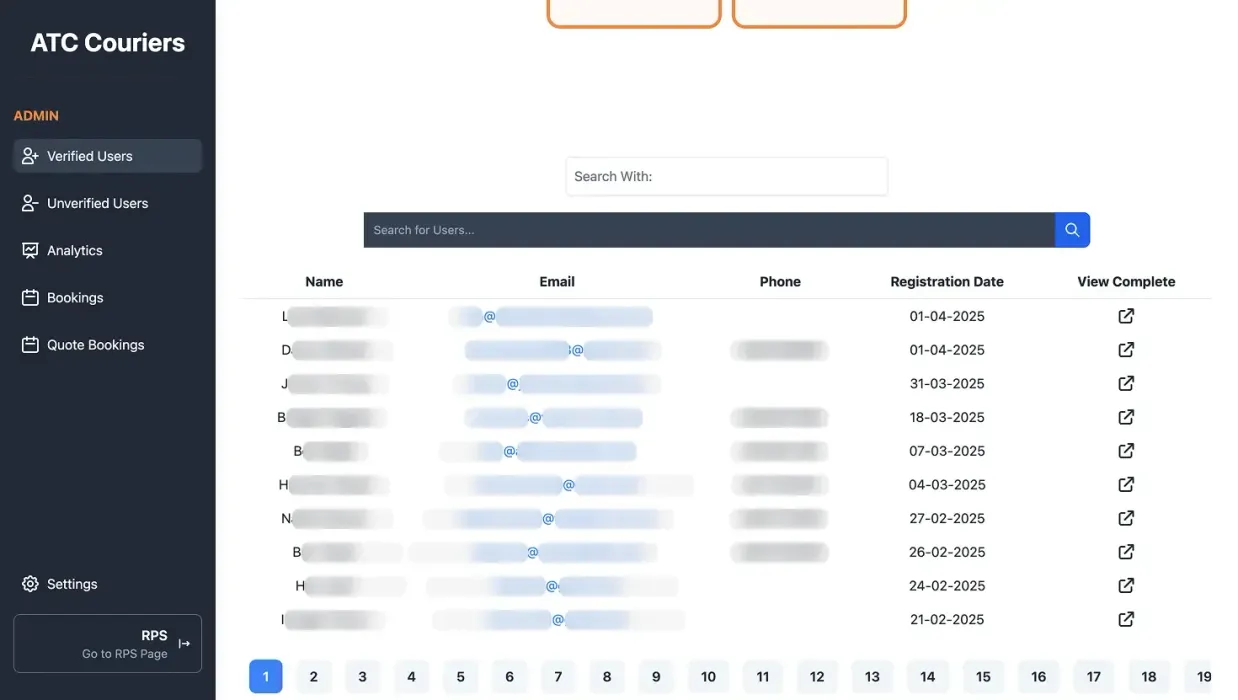The image size is (1238, 700).
Task: Open Verified Users in sidebar
Action: coord(107,156)
